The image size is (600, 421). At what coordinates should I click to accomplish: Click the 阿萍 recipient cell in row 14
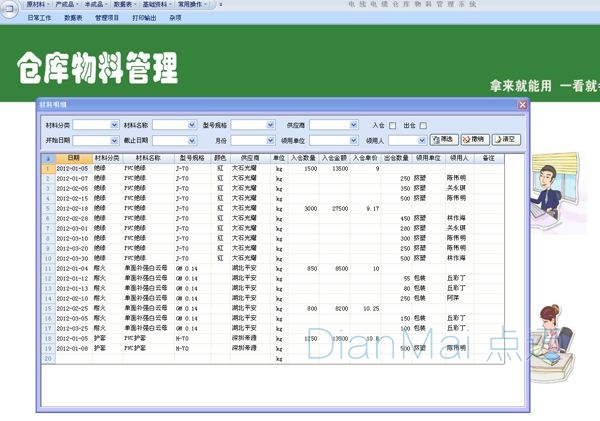[x=460, y=298]
